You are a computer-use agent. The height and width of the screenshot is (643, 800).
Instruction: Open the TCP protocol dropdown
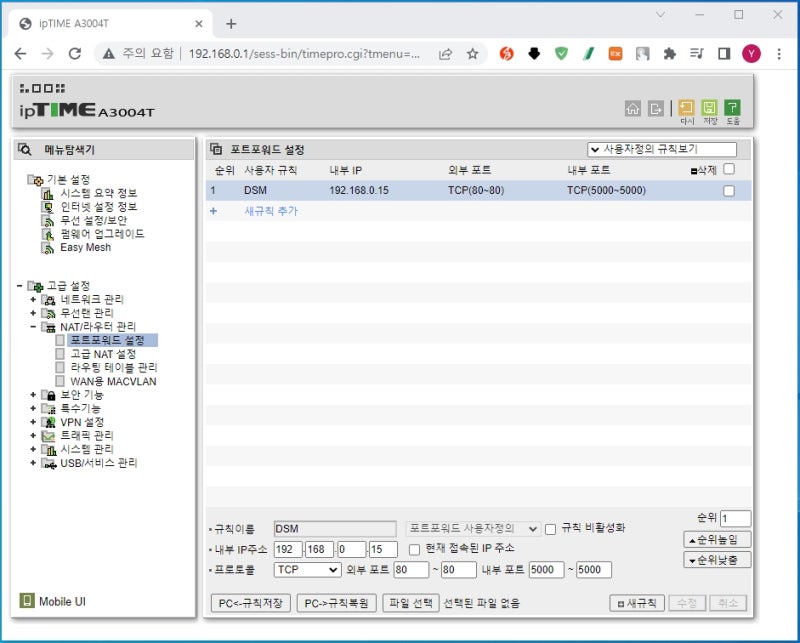tap(307, 570)
